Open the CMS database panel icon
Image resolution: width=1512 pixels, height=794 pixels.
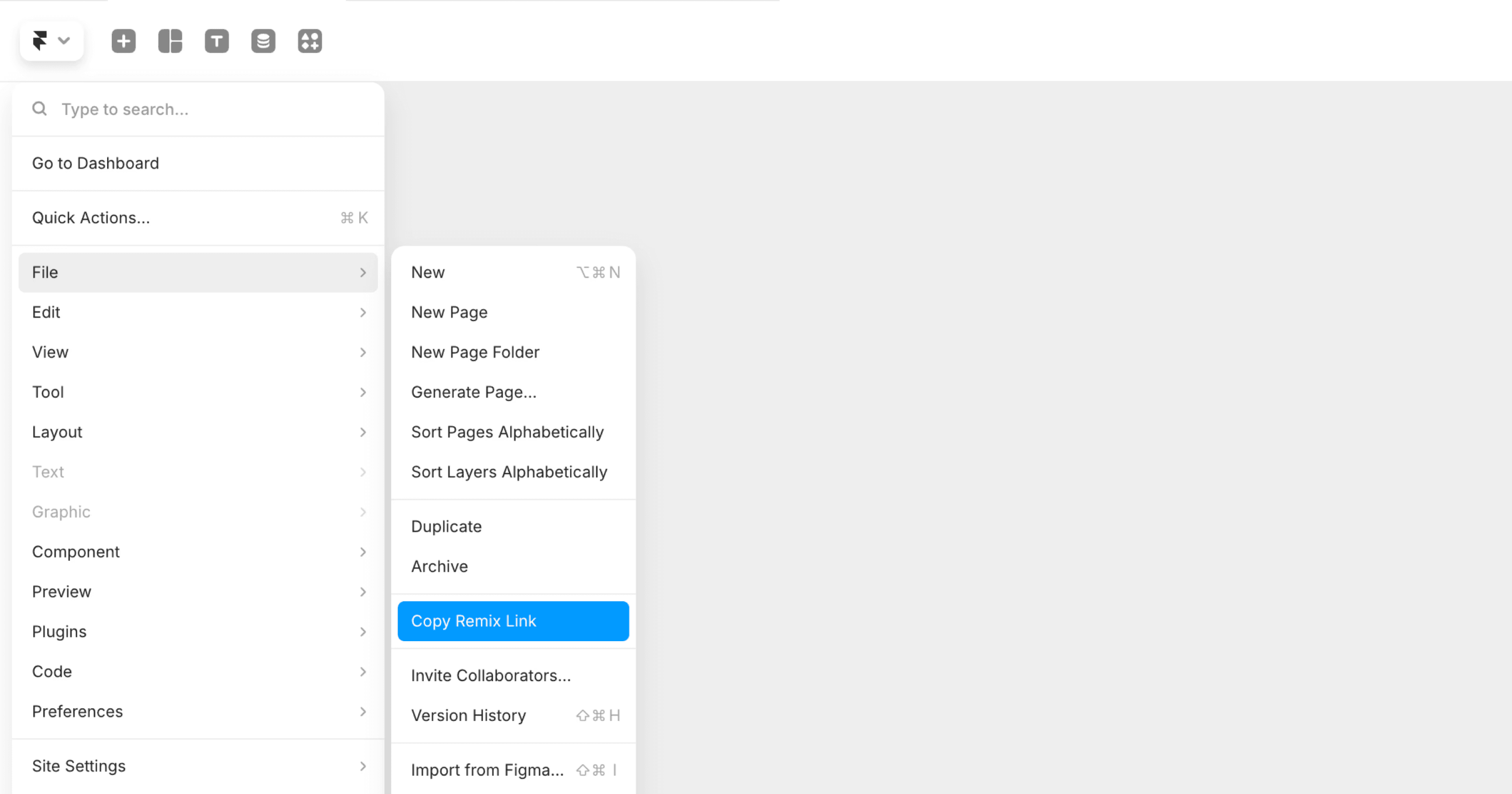point(263,41)
